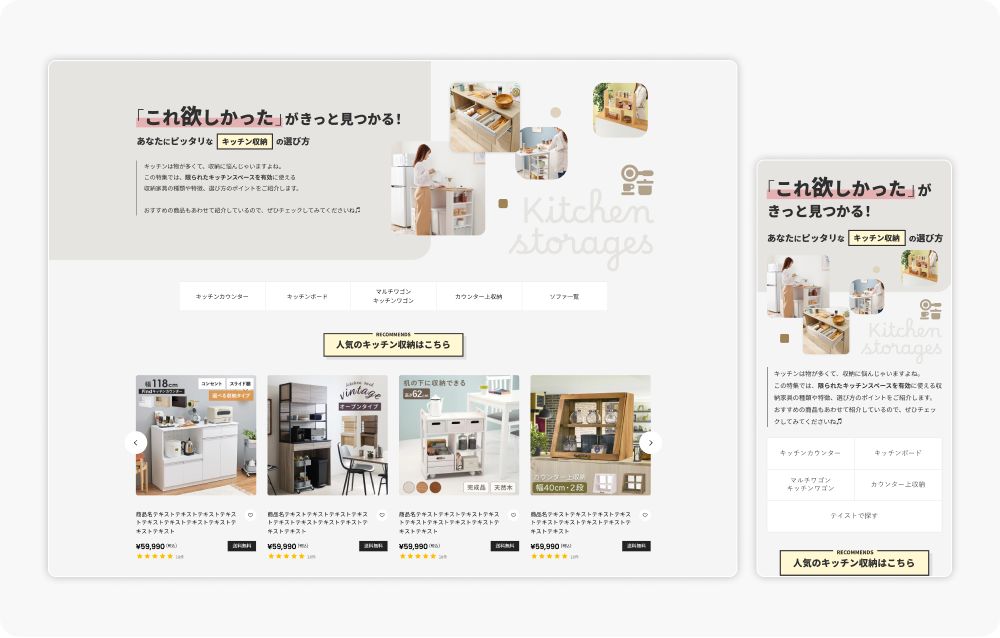Open the カウンター上収納 tab in the desktop navigation

pos(478,297)
